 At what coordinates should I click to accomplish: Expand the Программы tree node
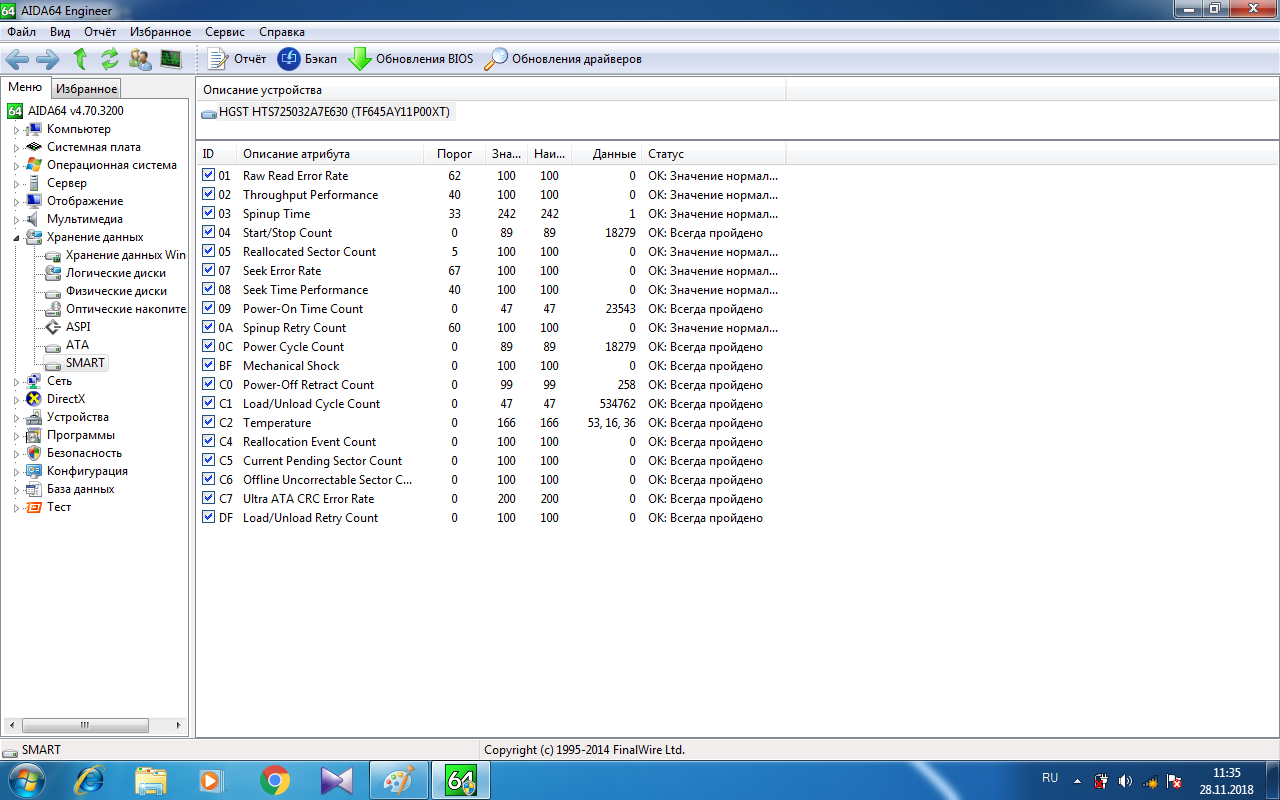pos(16,435)
